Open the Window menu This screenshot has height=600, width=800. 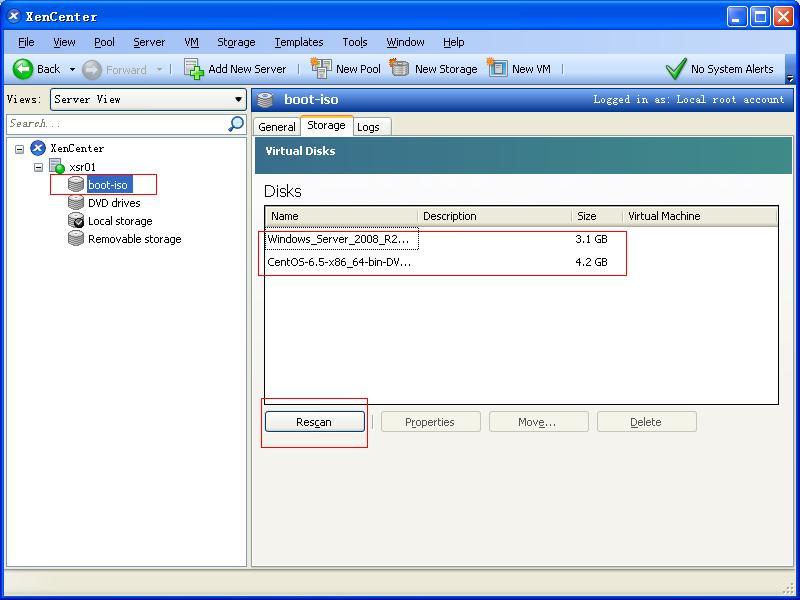coord(405,42)
